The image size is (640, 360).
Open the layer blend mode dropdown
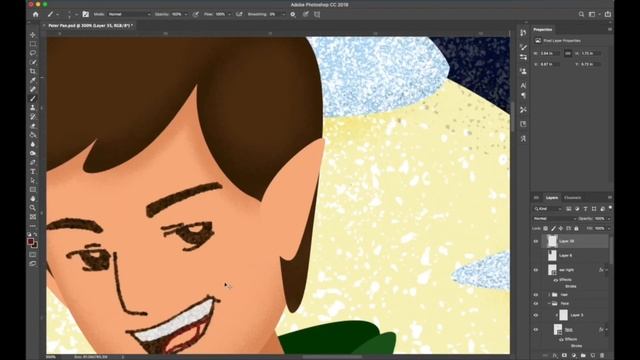pyautogui.click(x=554, y=219)
